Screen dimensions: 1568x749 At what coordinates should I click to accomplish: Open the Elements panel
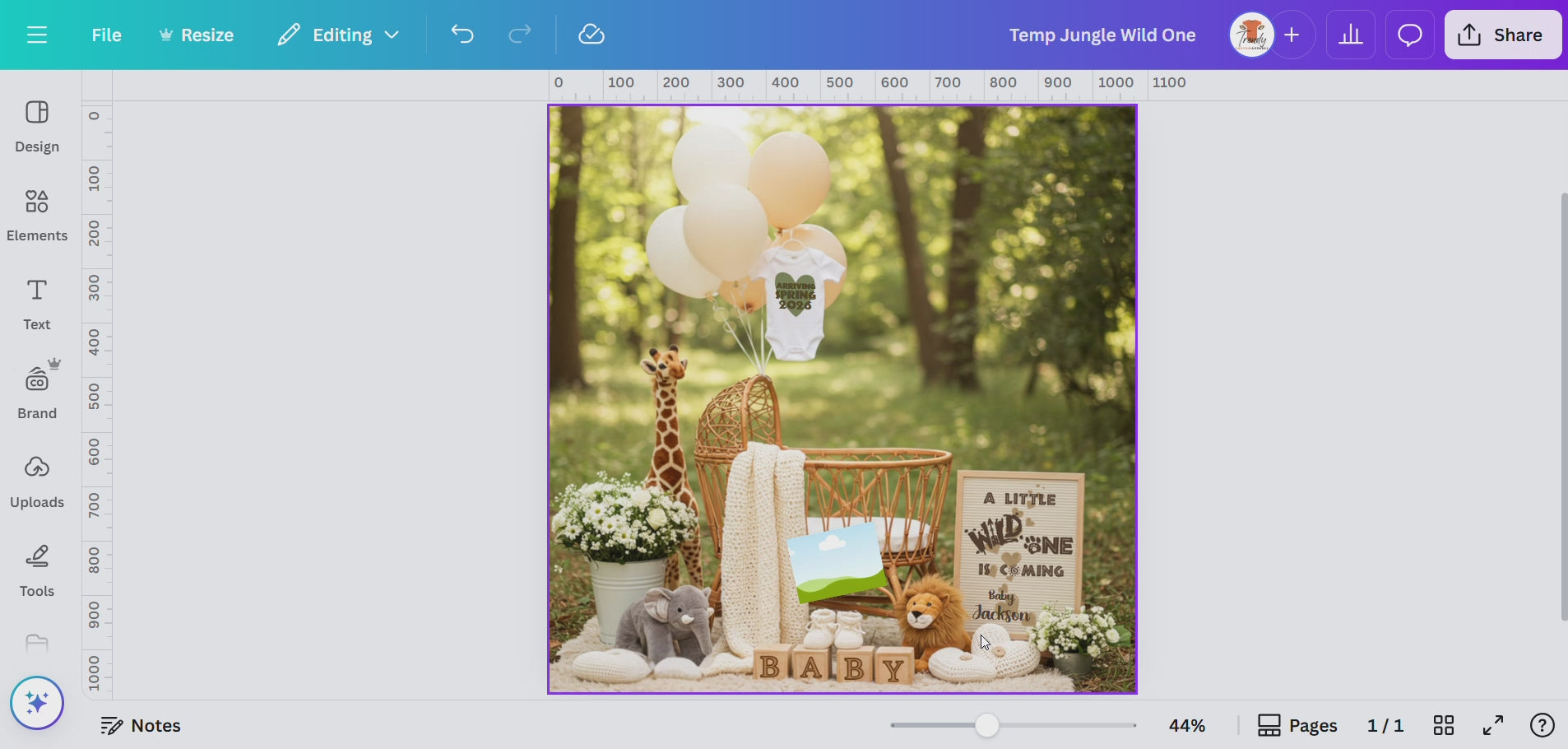tap(37, 216)
